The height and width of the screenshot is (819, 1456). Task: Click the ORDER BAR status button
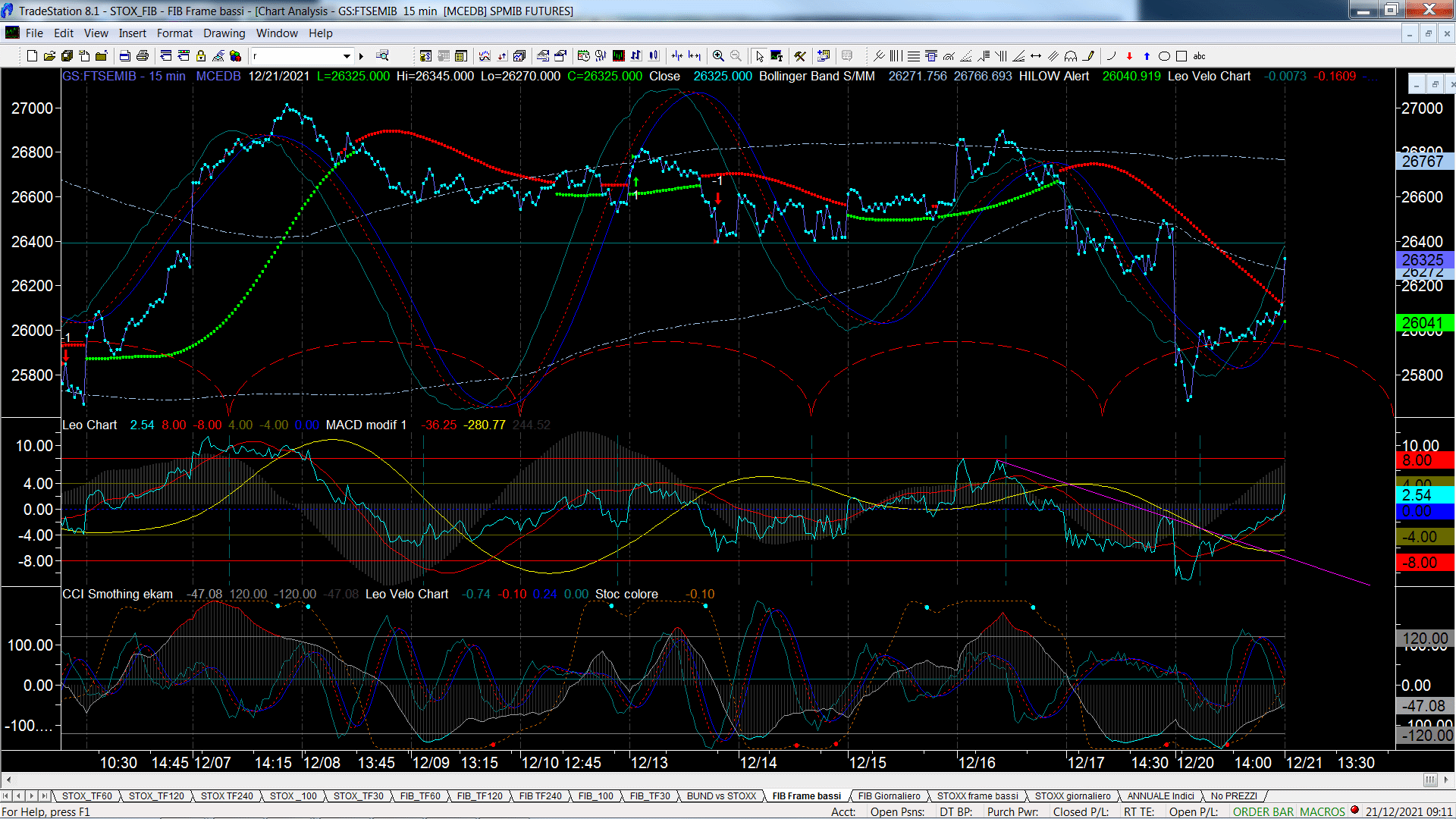(1263, 812)
